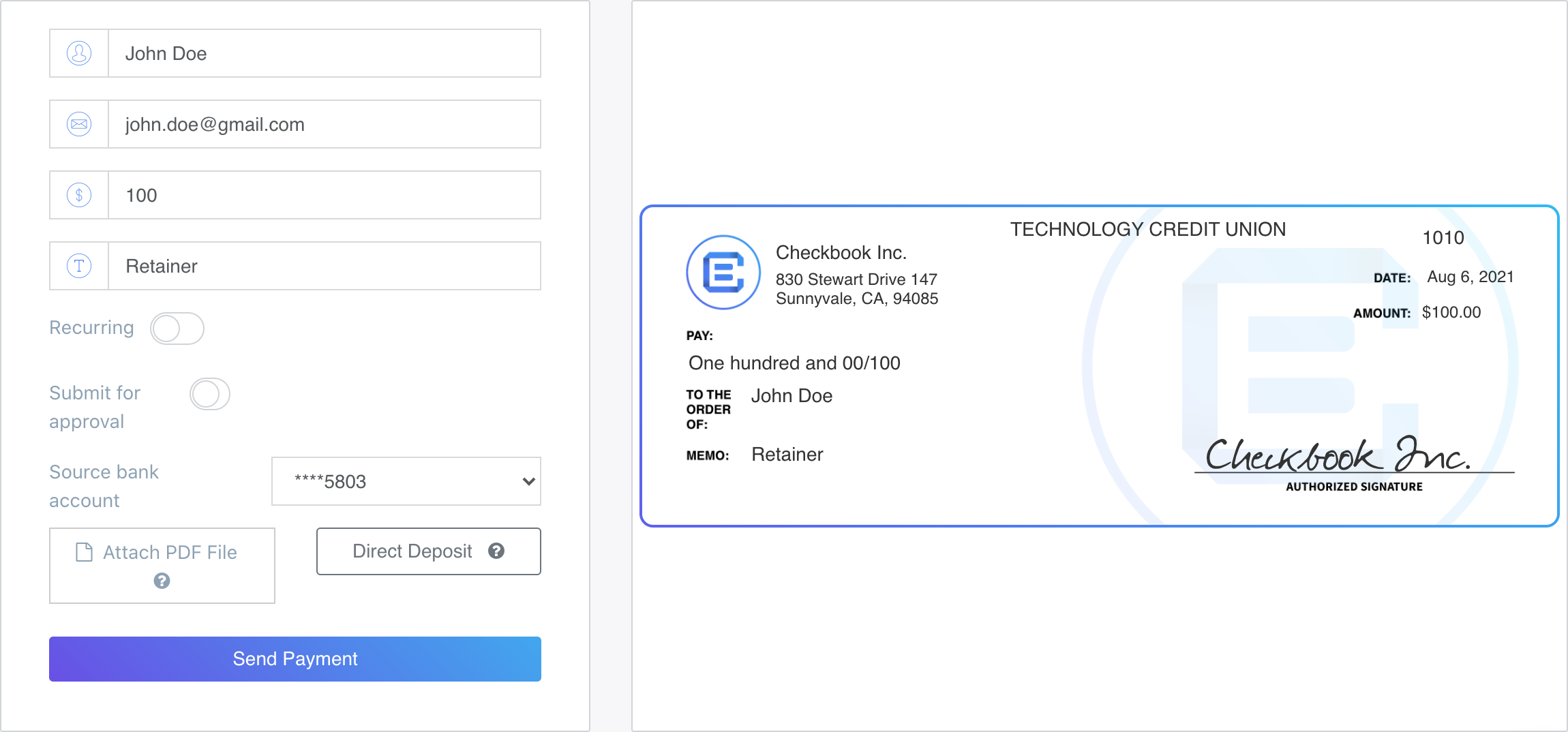
Task: Click the Submit for approval label
Action: tap(95, 407)
